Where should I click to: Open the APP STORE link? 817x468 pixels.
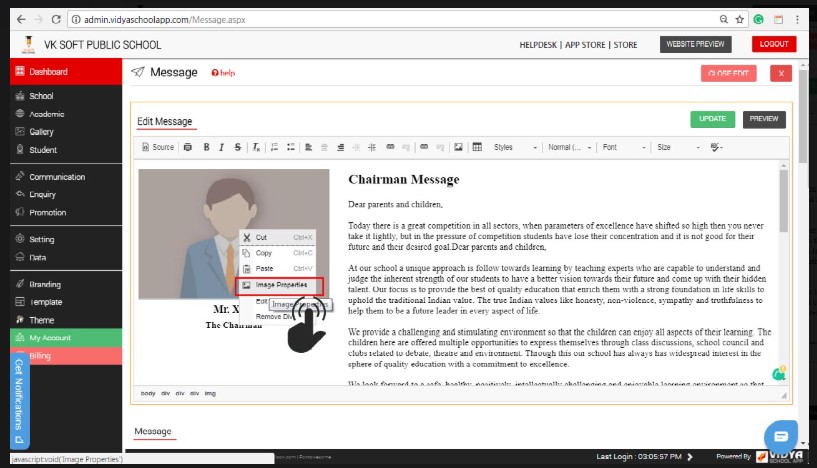click(585, 45)
